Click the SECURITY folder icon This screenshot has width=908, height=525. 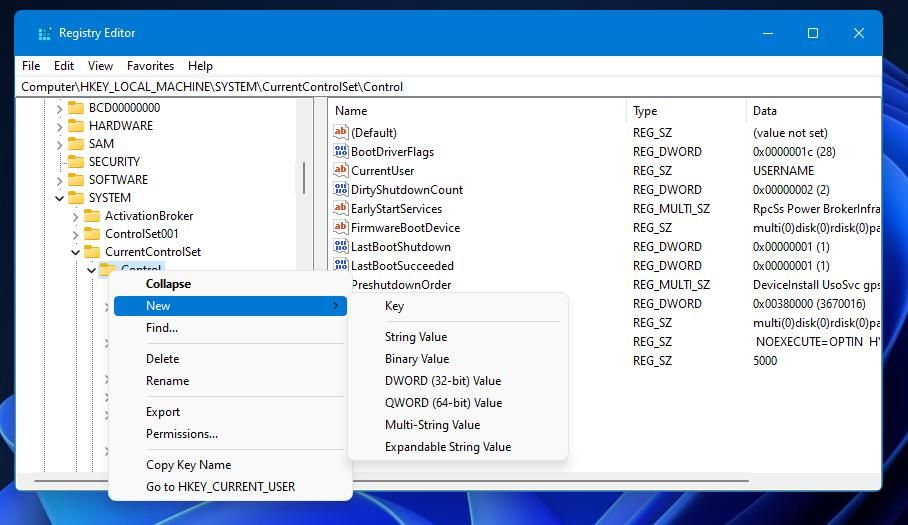point(76,161)
